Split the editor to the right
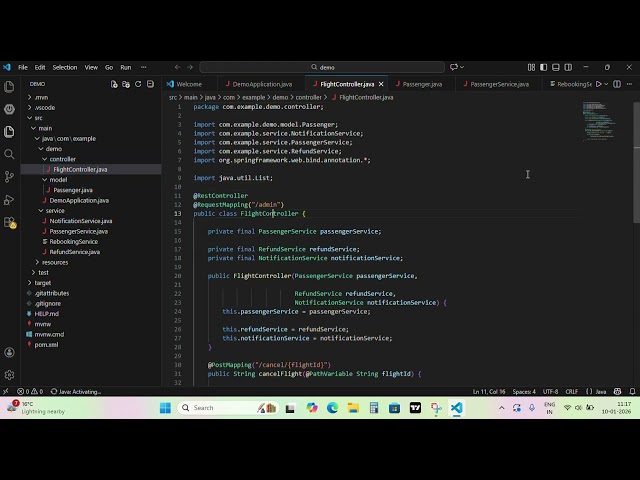Screen dimensions: 640x480 (x=617, y=84)
